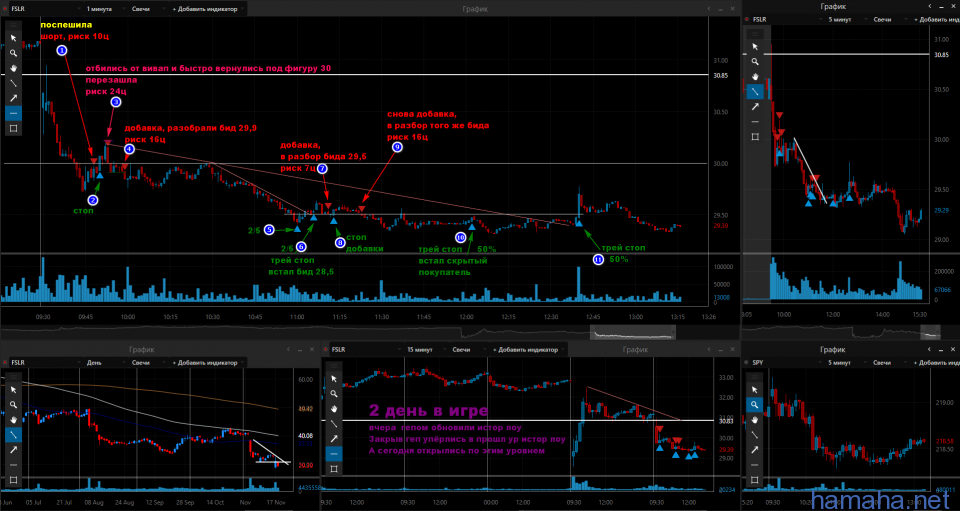Click 'Добавить индикатор' in the daily chart

click(x=208, y=362)
